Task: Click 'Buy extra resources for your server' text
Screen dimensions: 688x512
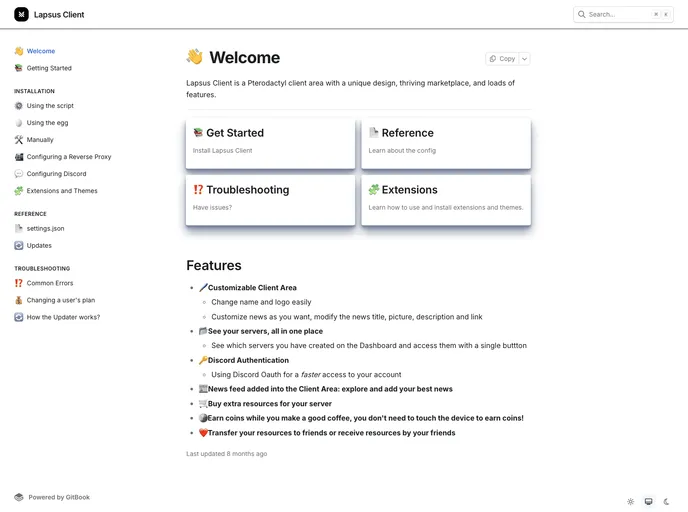Action: (270, 404)
